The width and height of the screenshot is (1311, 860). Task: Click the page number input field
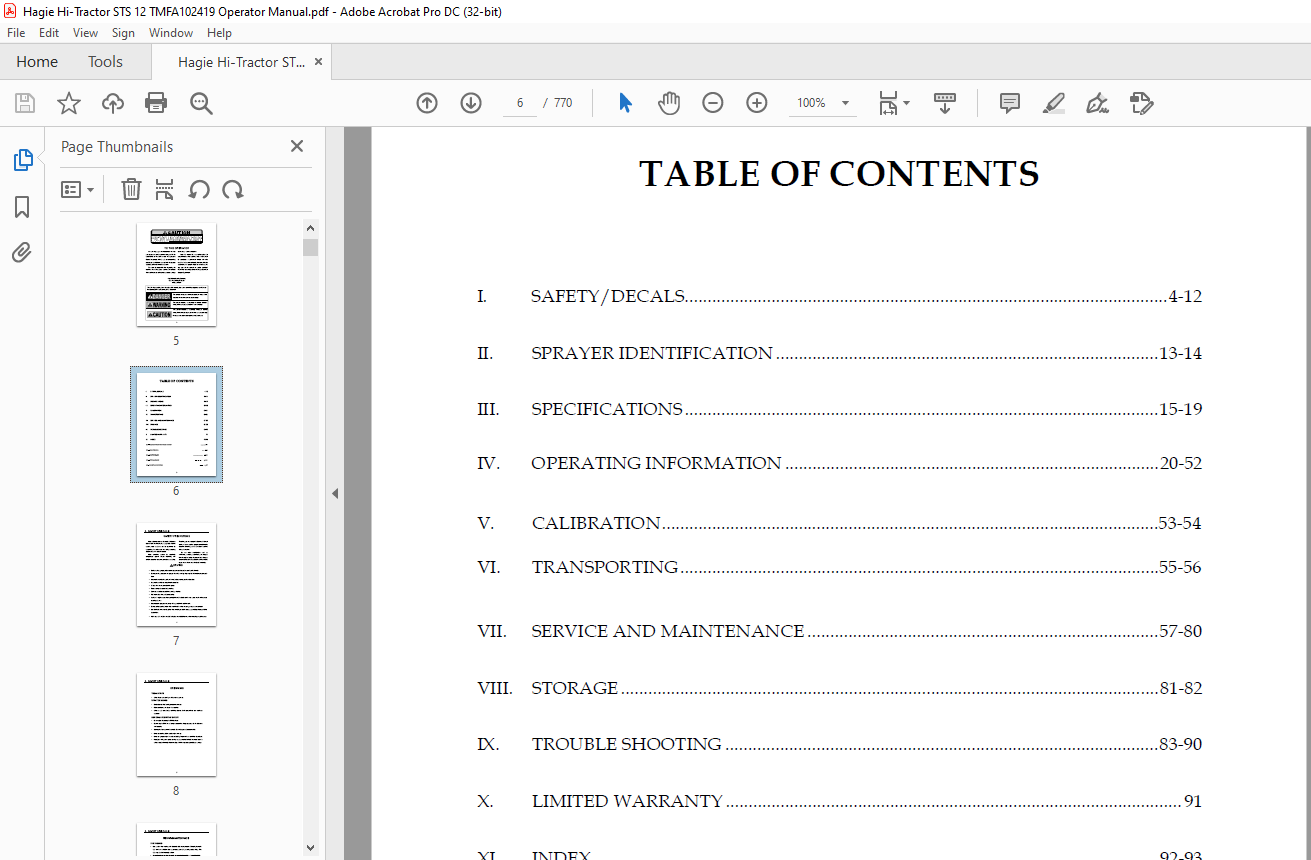[520, 103]
